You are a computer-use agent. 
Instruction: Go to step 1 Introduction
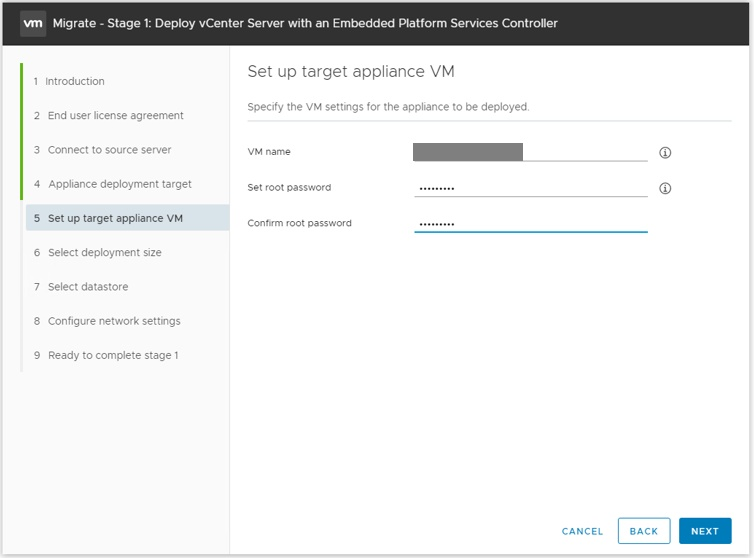click(x=69, y=81)
